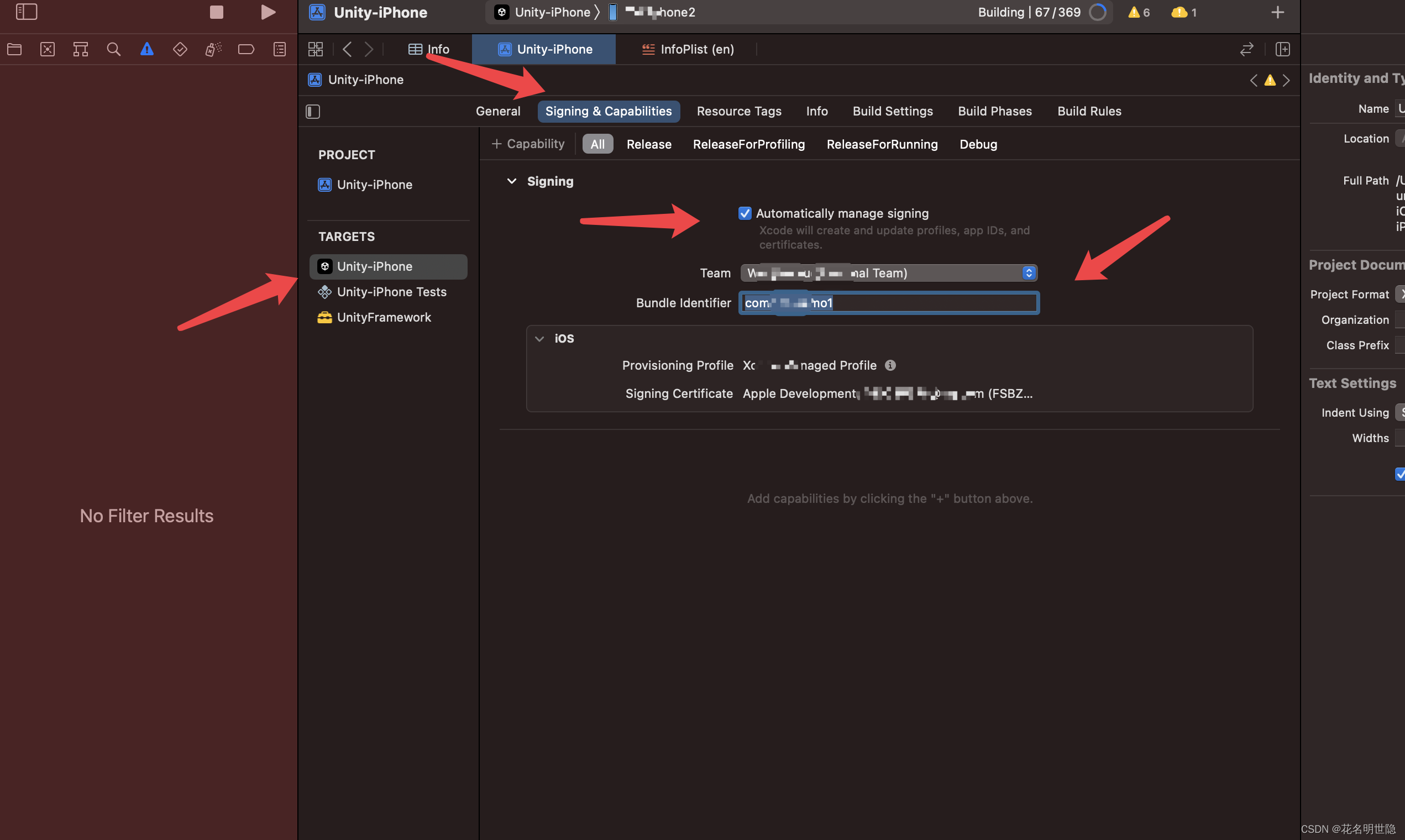Edit the Bundle Identifier field
The height and width of the screenshot is (840, 1405).
pos(889,303)
